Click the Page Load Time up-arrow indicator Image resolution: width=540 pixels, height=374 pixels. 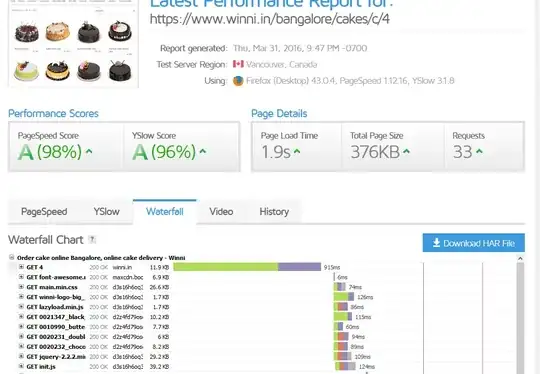(297, 151)
